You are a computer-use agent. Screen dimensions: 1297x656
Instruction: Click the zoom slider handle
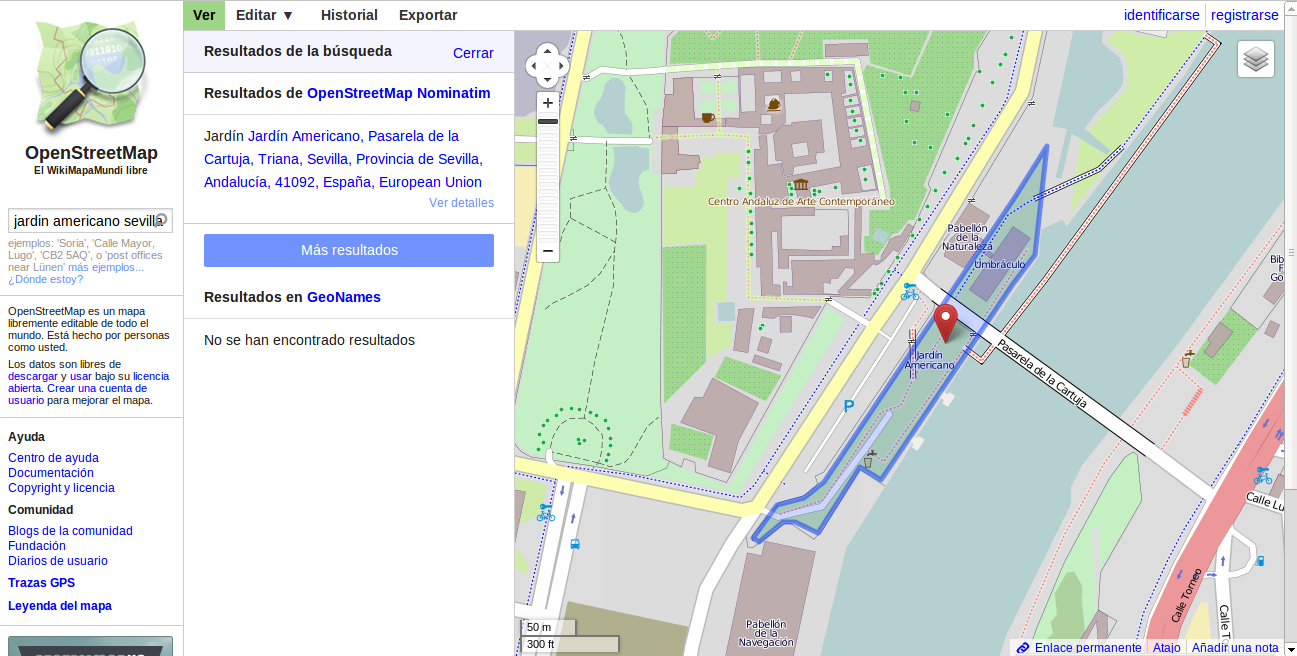click(x=548, y=122)
